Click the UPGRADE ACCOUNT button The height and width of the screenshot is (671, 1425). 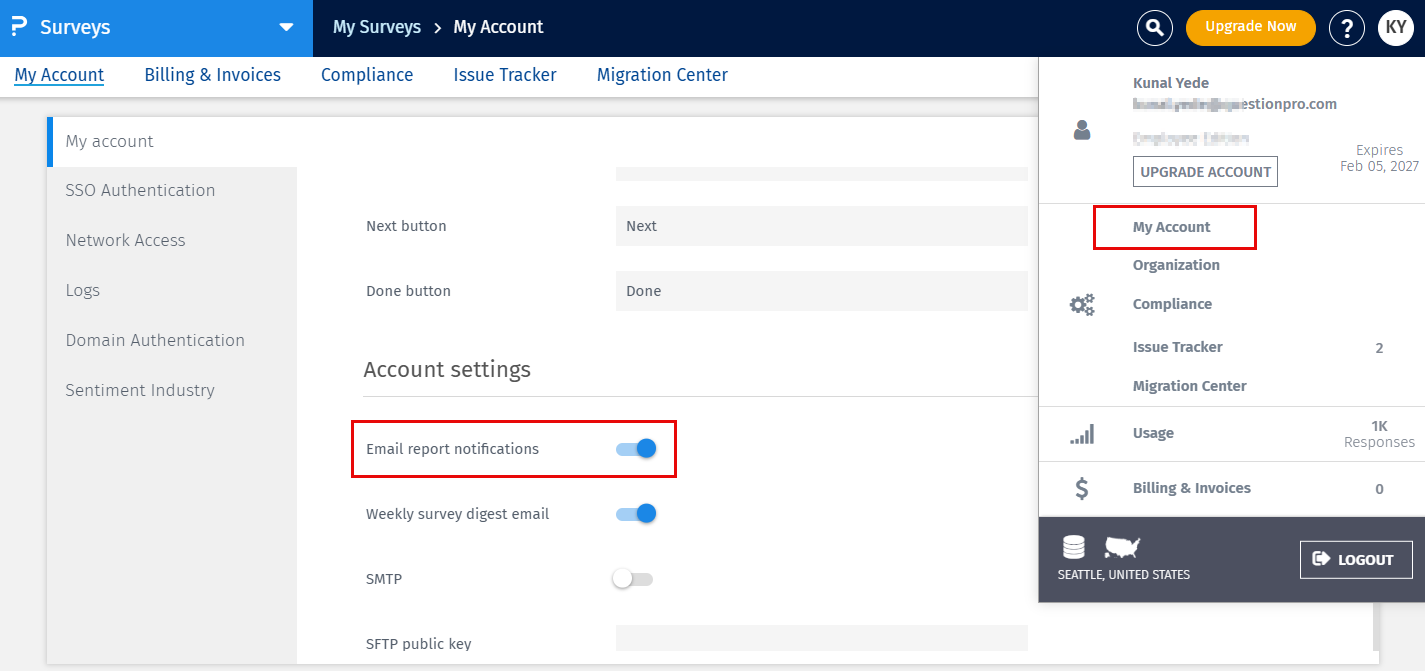tap(1204, 171)
